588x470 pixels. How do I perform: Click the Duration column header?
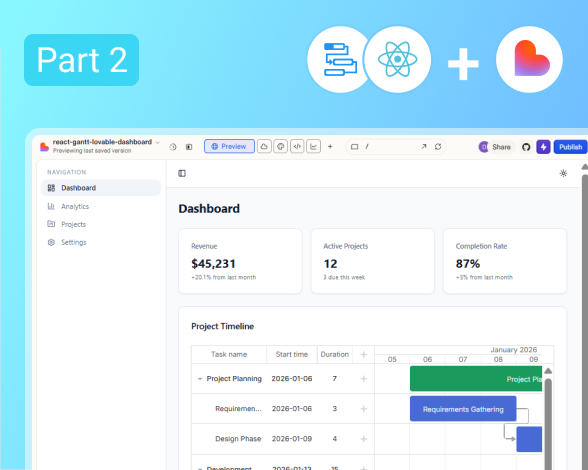[x=335, y=354]
